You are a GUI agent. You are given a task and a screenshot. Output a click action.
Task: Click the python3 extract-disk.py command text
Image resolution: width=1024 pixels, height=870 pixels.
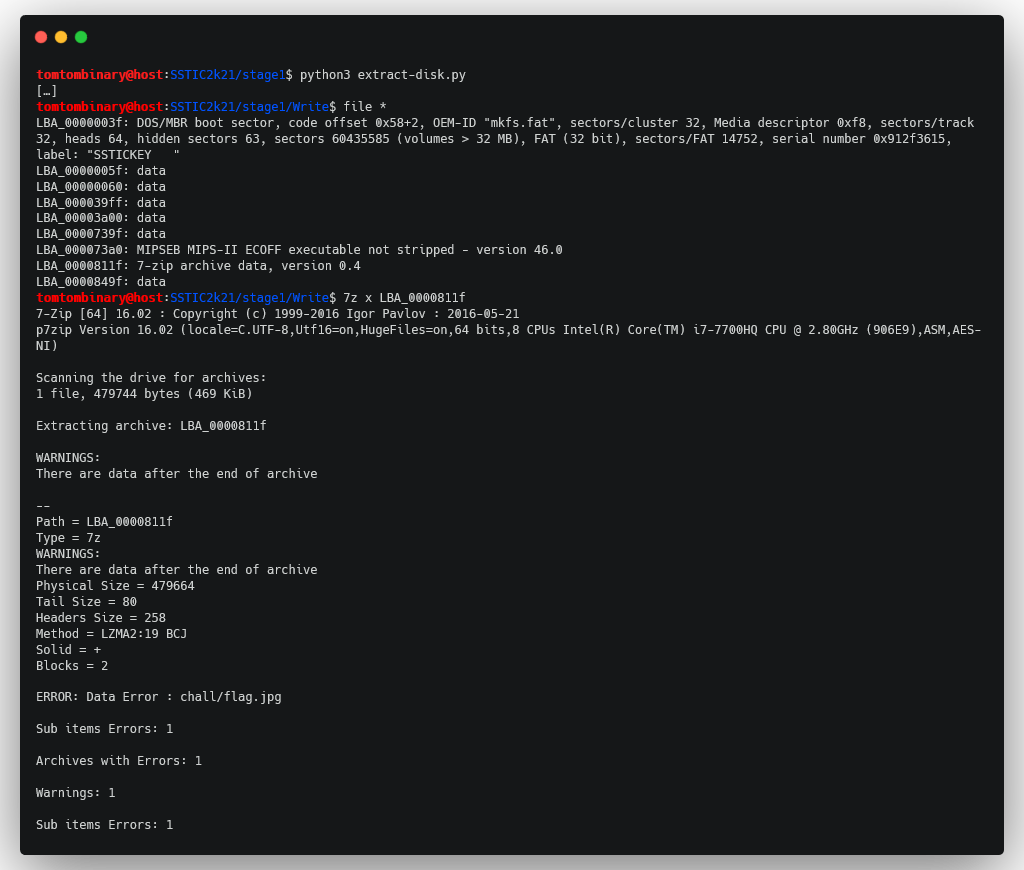tap(383, 75)
